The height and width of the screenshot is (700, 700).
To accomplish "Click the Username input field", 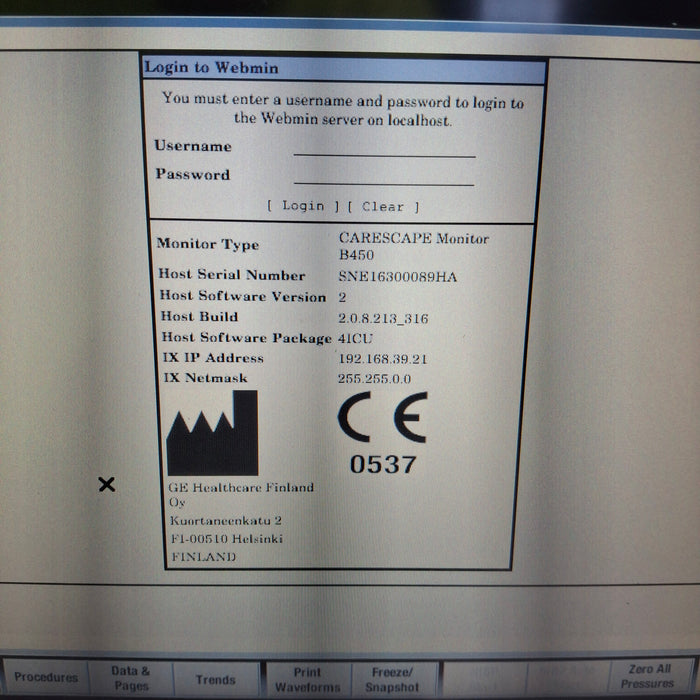I will [384, 147].
